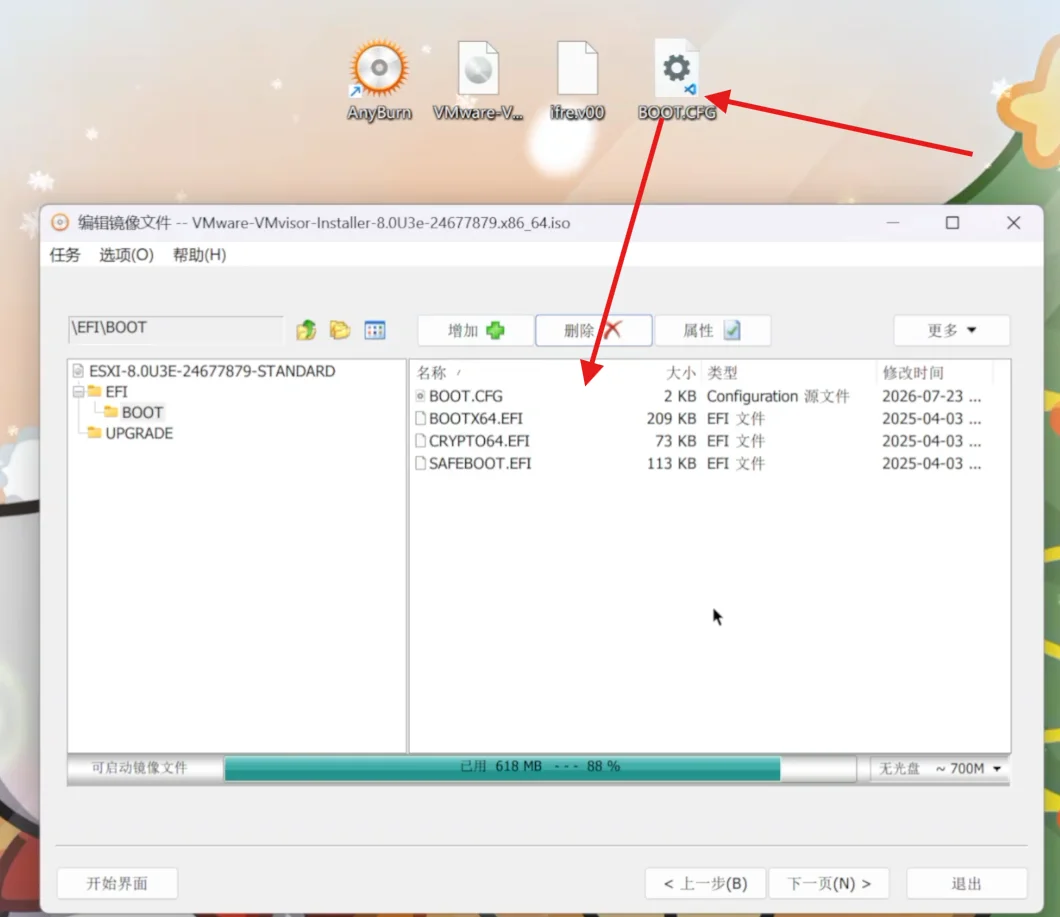This screenshot has height=917, width=1060.
Task: Click the 删除 delete button
Action: click(x=594, y=331)
